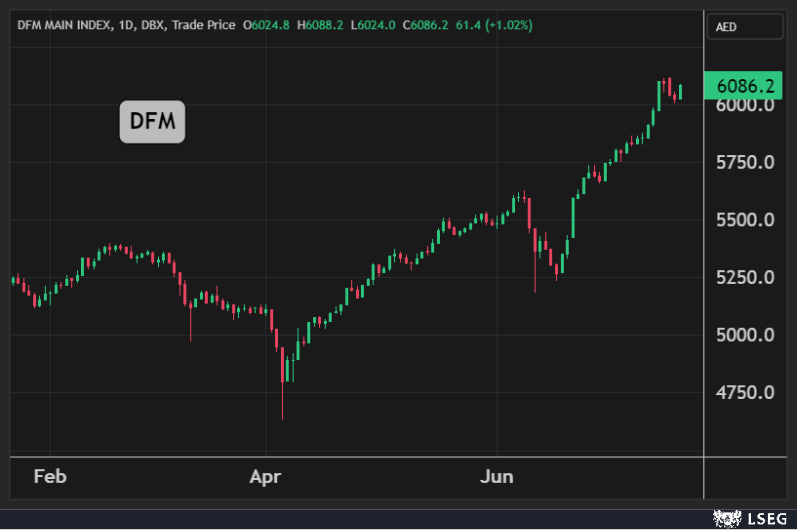Click the Jun marker on time axis
The width and height of the screenshot is (797, 530).
pyautogui.click(x=497, y=476)
